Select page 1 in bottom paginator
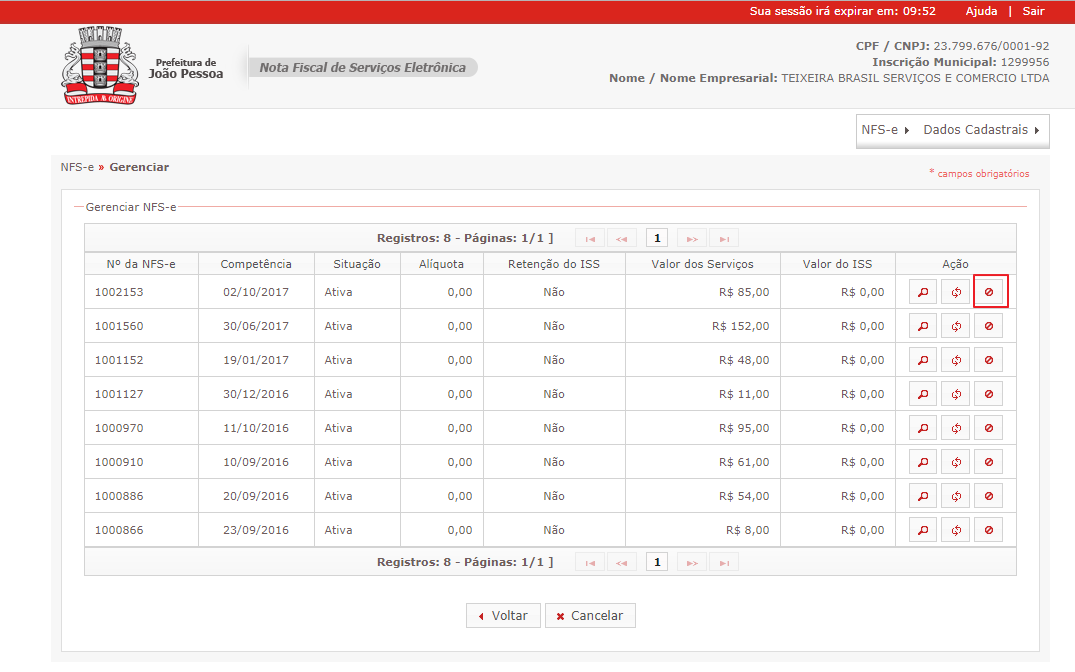Image resolution: width=1075 pixels, height=672 pixels. pos(657,562)
